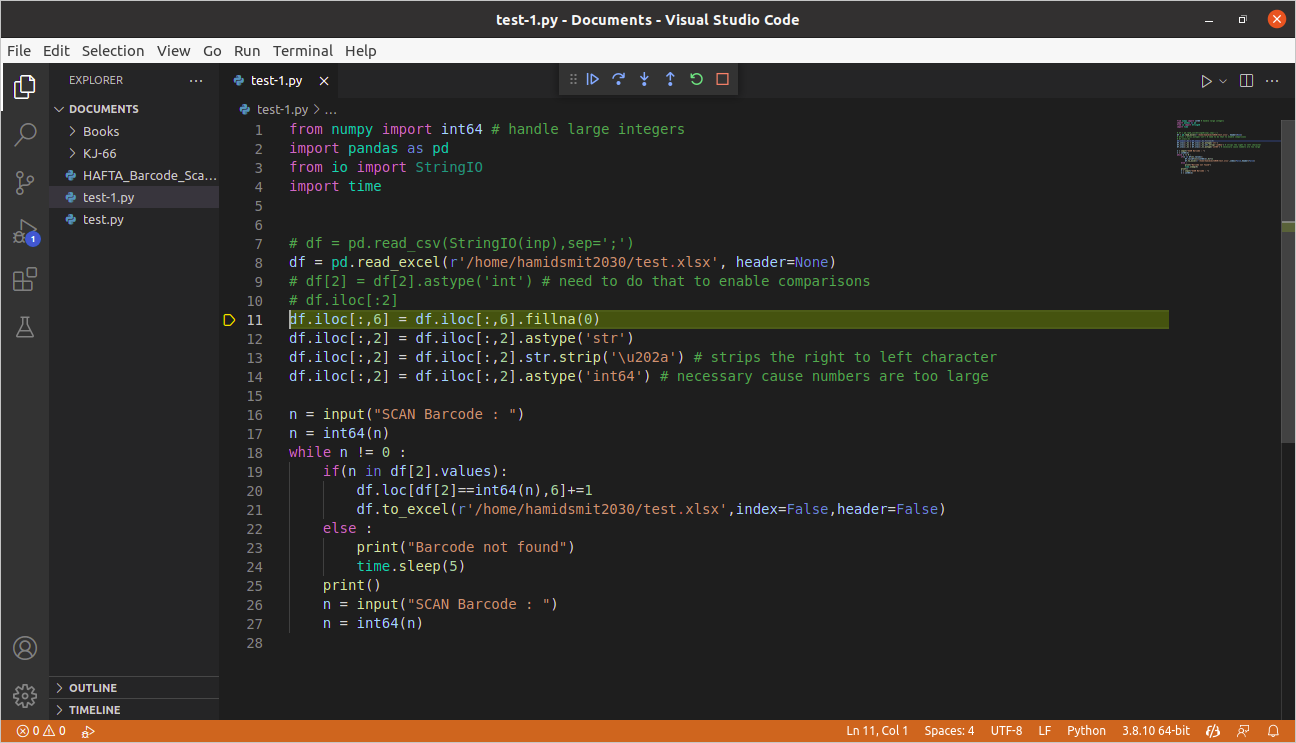Open the Help menu
This screenshot has width=1296, height=743.
click(x=361, y=51)
